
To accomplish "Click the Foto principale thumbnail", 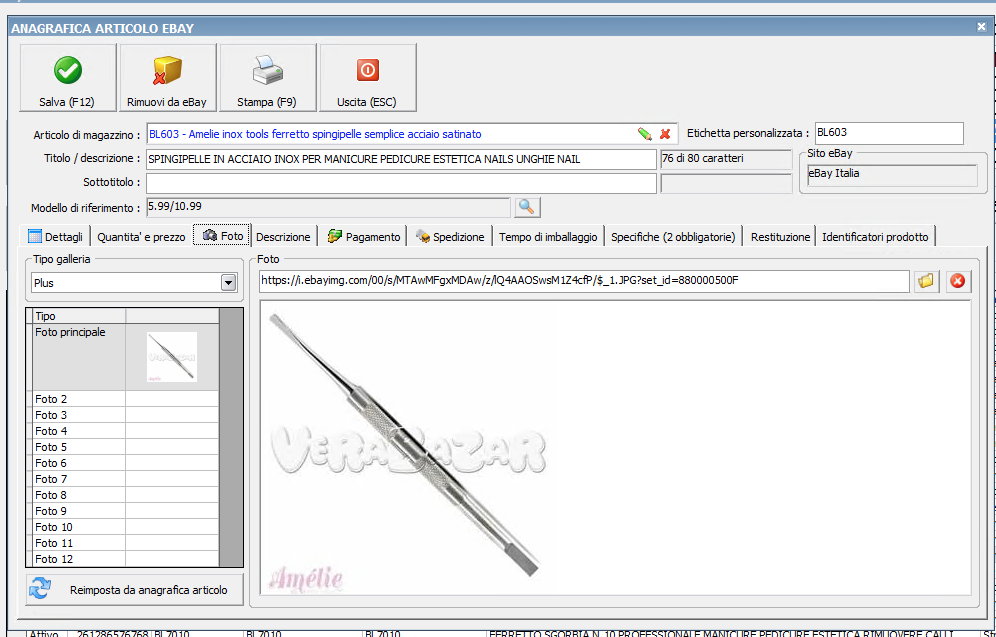I will [172, 357].
